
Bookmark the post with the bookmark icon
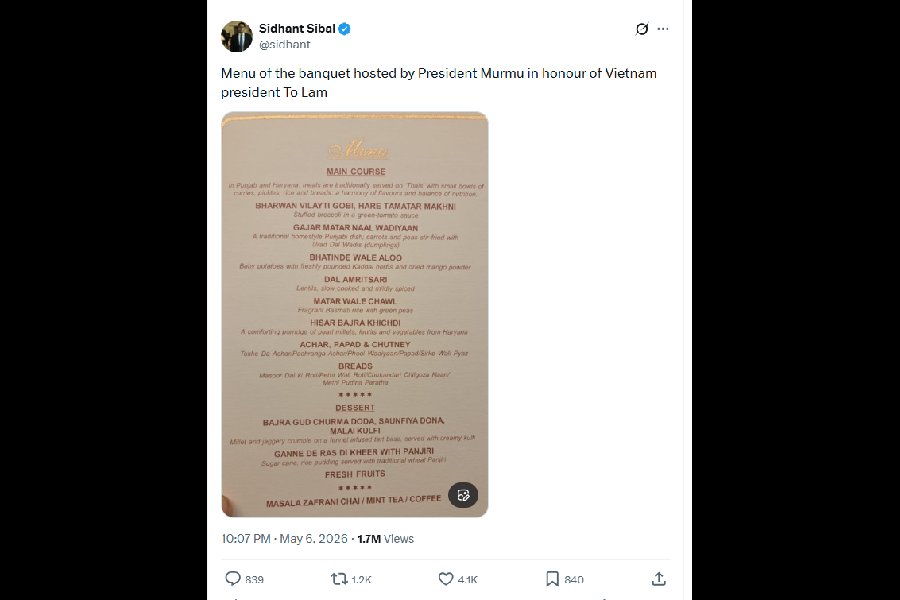(x=552, y=579)
